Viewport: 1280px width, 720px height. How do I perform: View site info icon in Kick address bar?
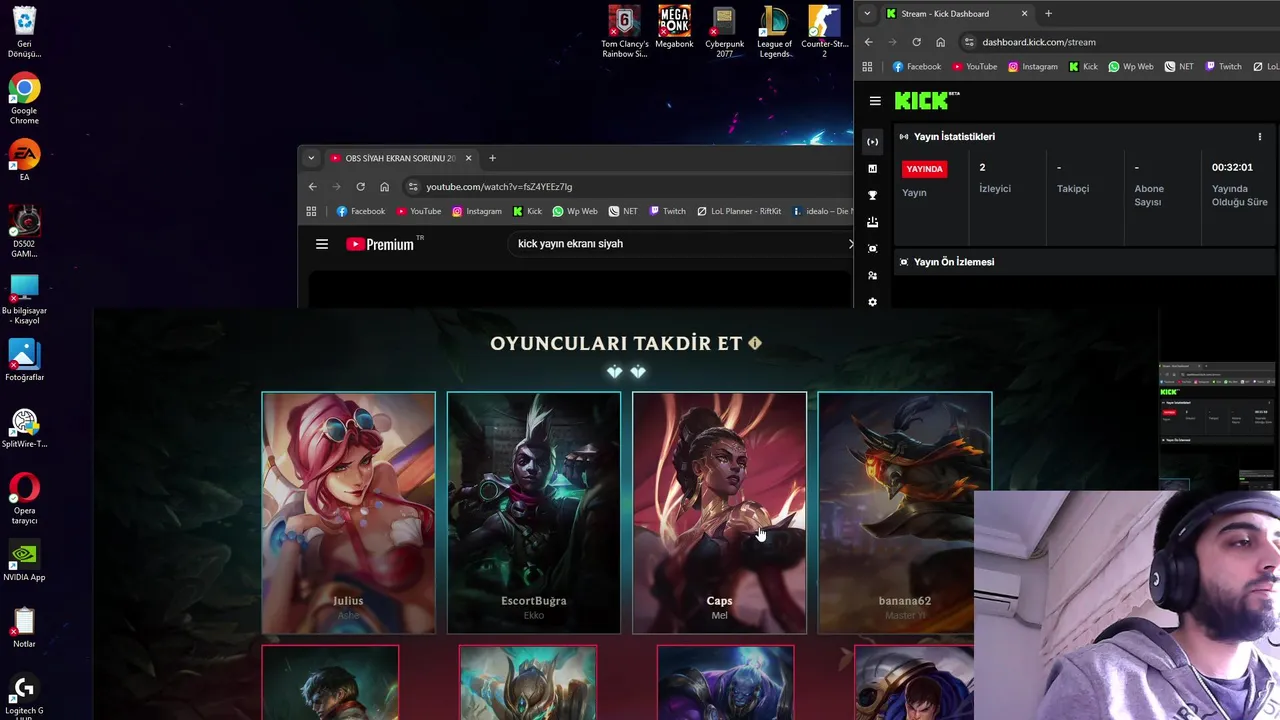[x=968, y=42]
